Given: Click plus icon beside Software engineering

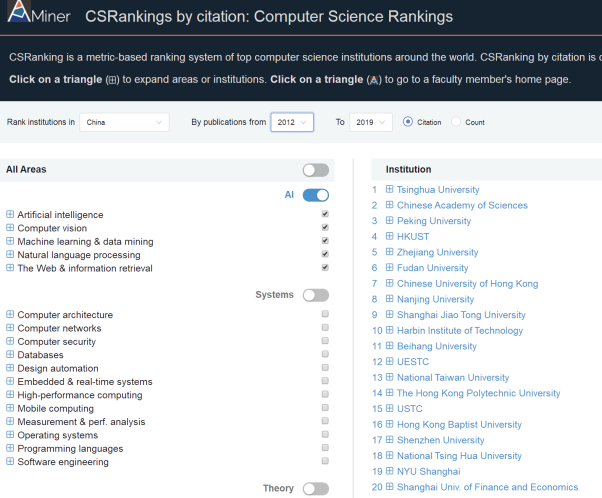Looking at the screenshot, I should click(10, 462).
